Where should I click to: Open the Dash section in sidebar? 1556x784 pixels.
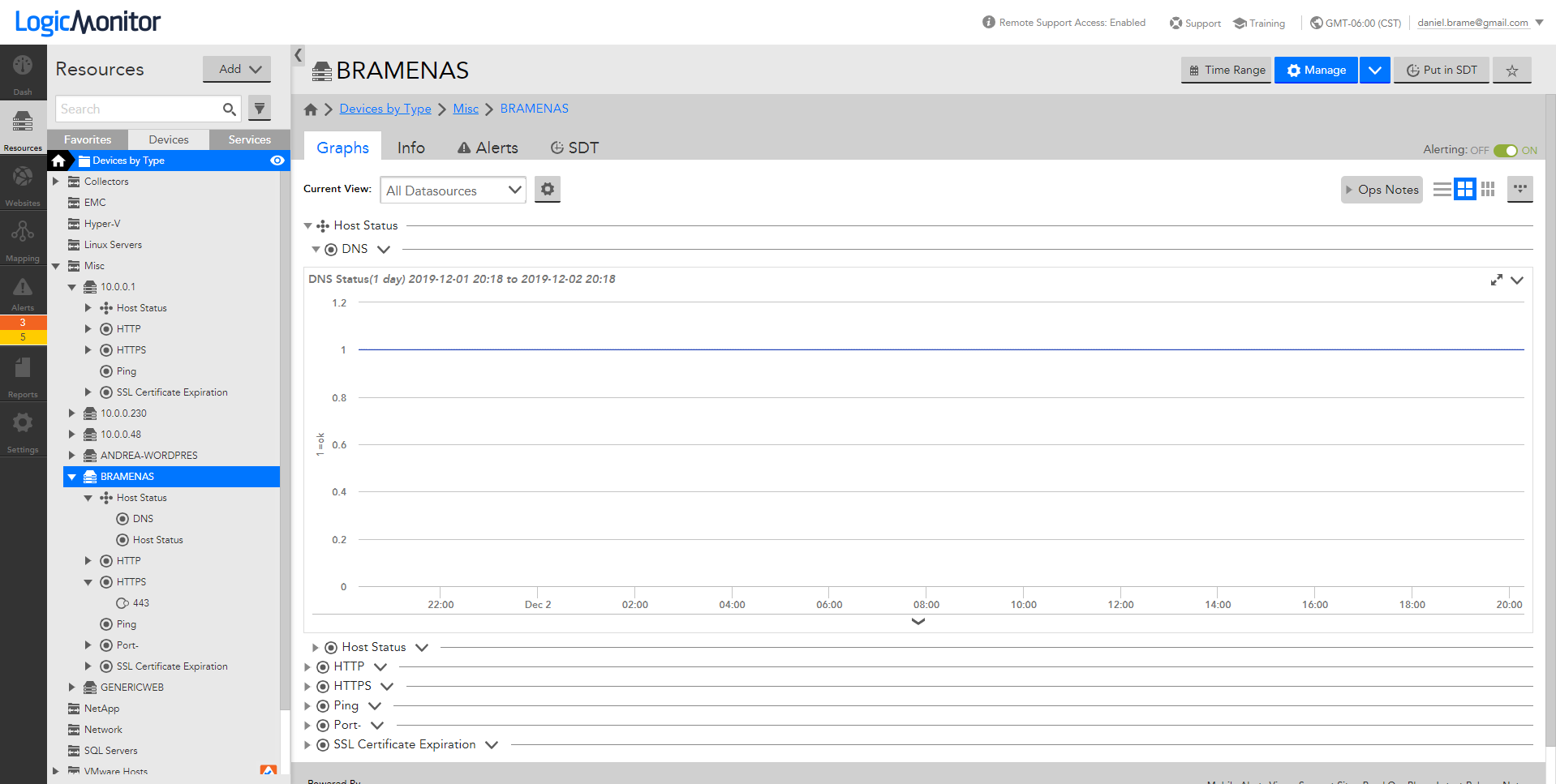click(x=23, y=71)
